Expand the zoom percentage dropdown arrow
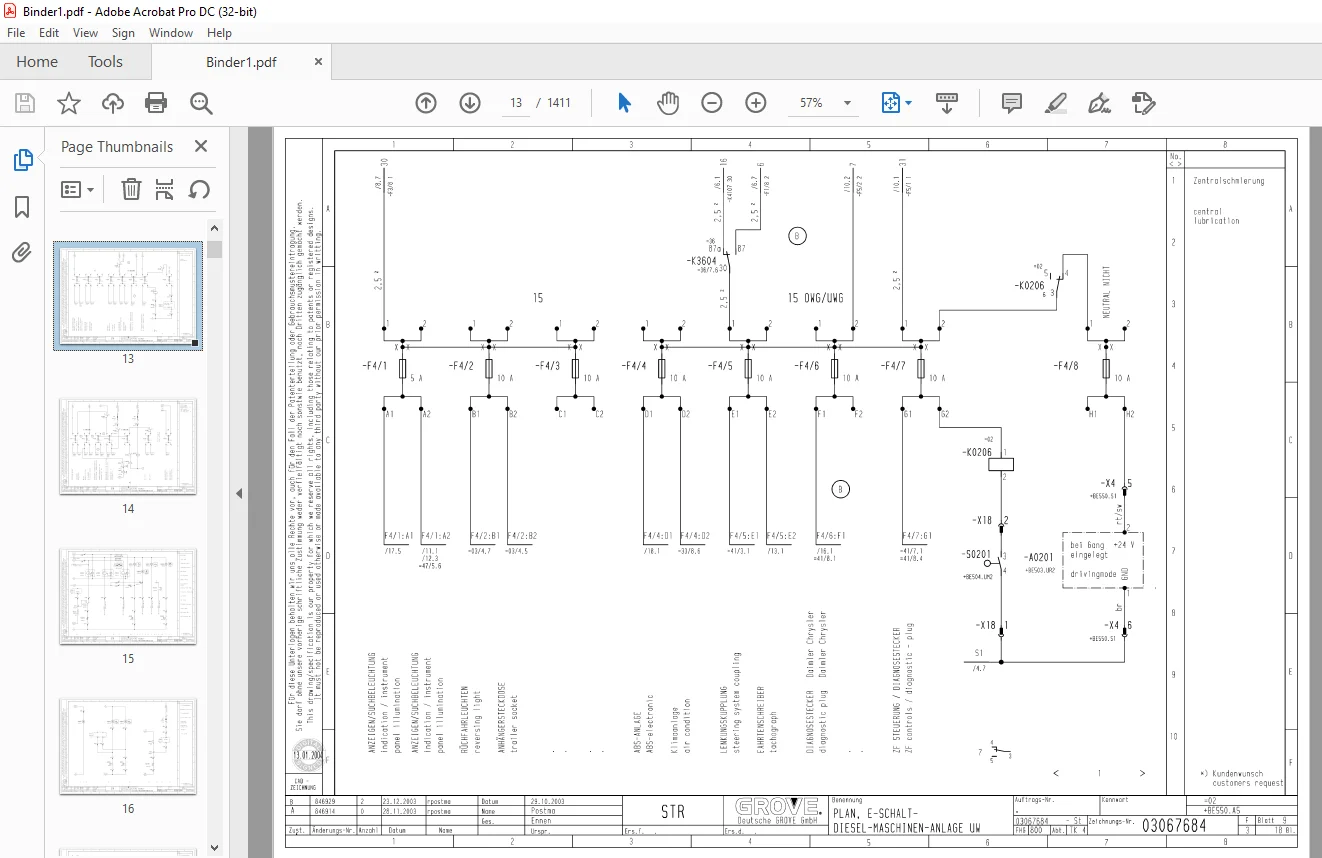1322x858 pixels. [x=848, y=103]
